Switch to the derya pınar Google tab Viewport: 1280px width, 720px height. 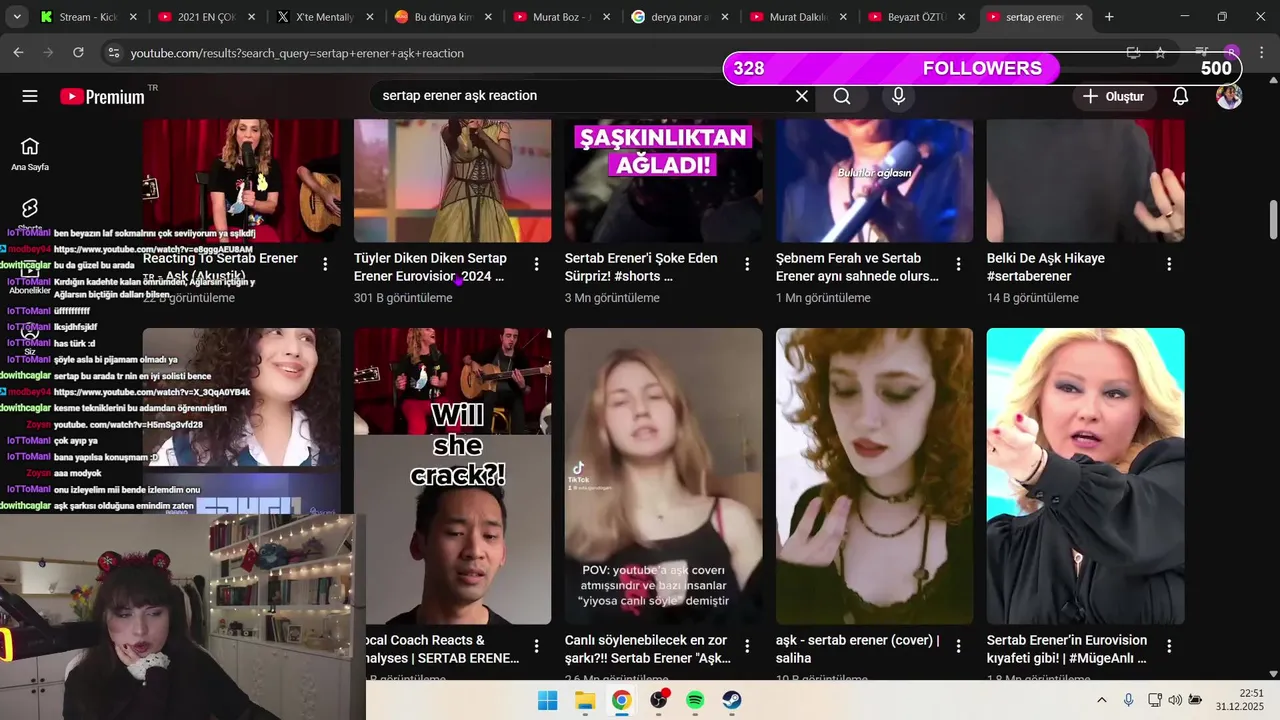(682, 17)
